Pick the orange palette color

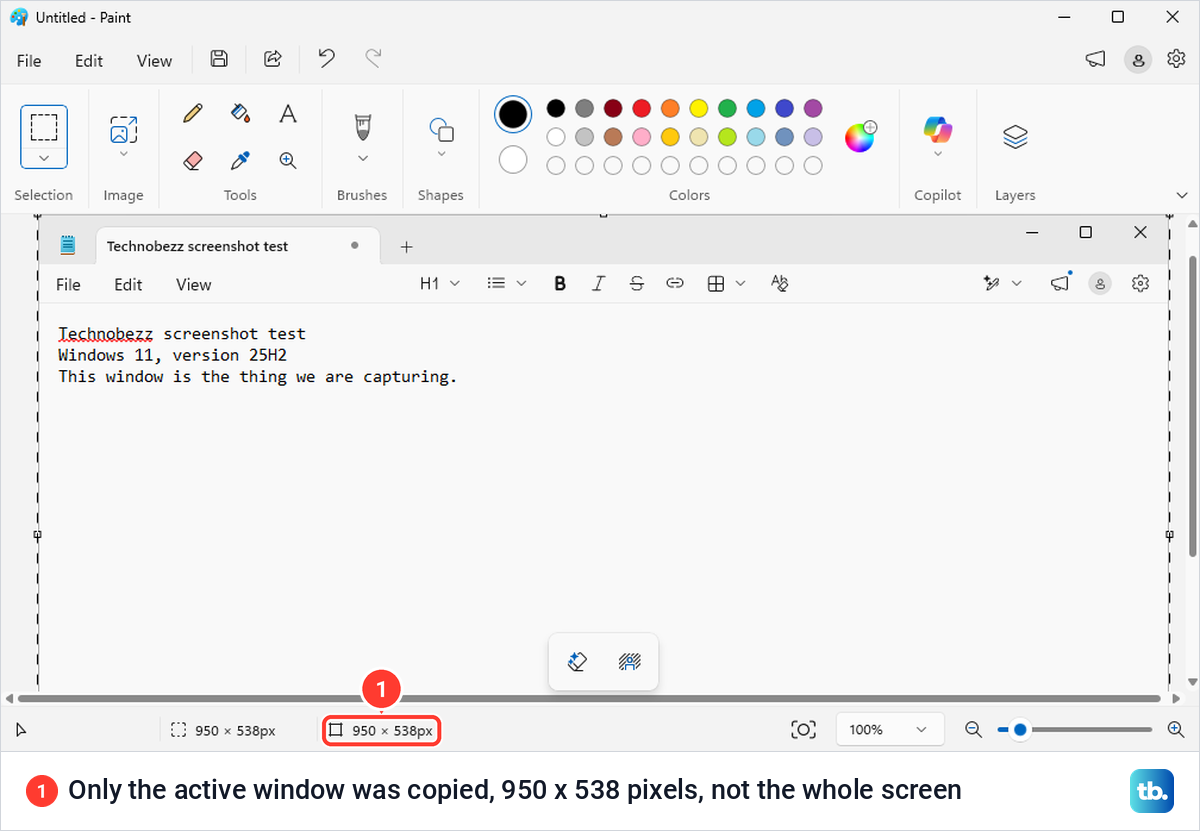coord(670,108)
